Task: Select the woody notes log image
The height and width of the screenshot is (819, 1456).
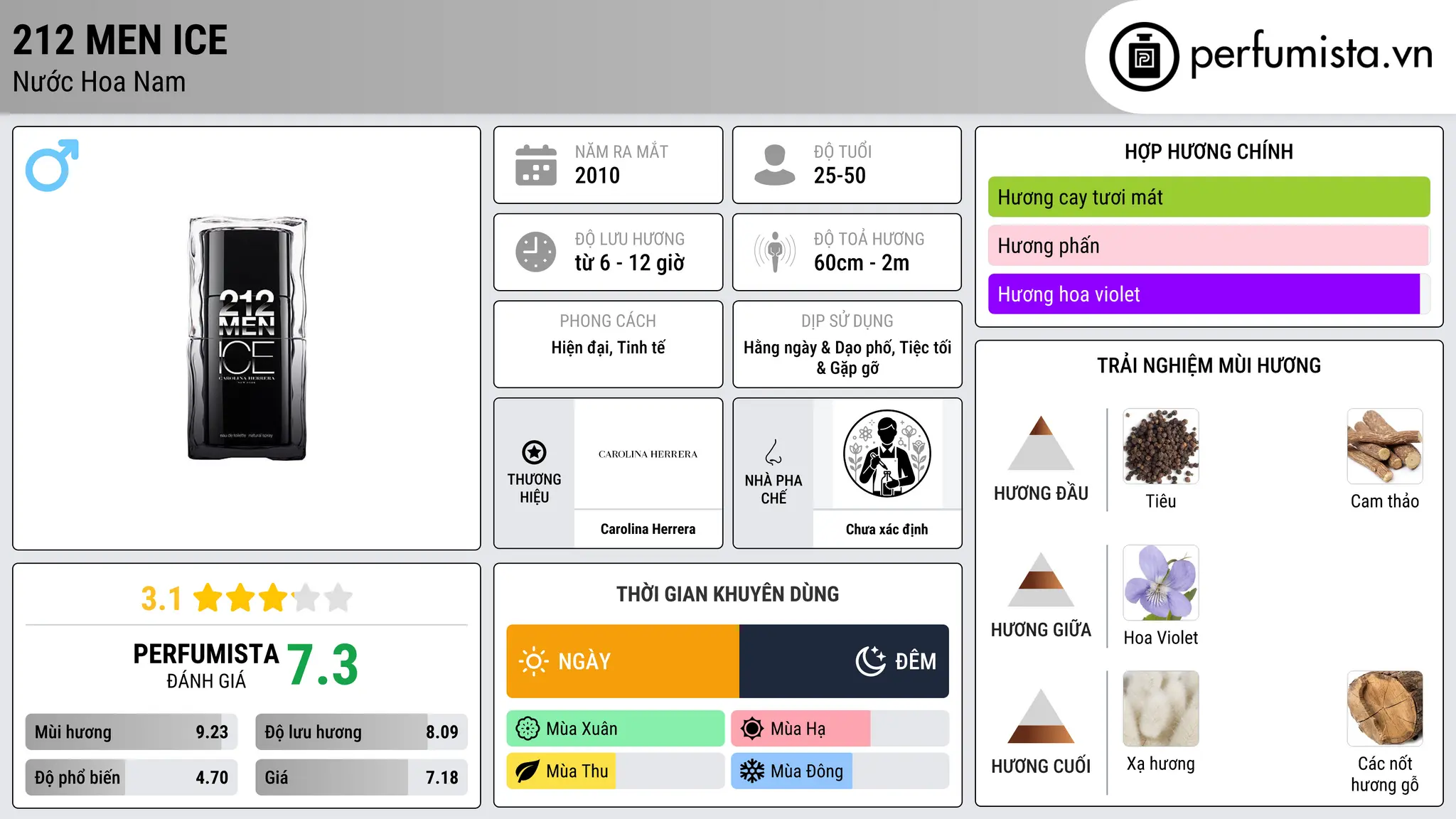Action: [1385, 709]
